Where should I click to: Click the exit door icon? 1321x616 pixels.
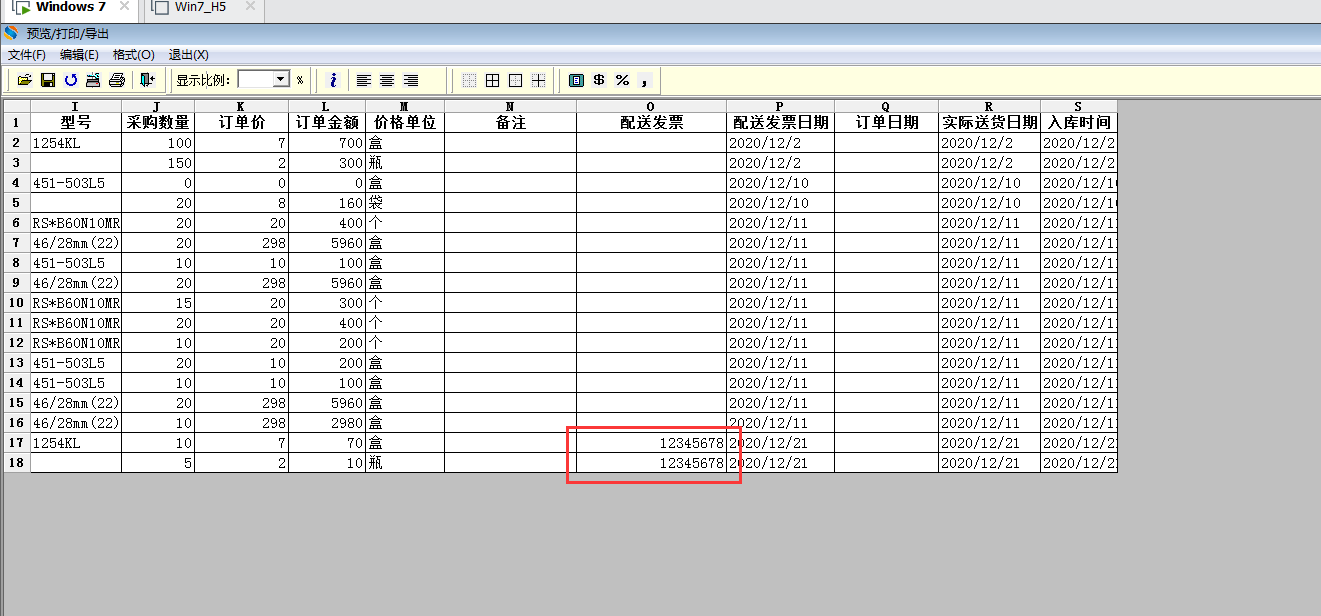coord(147,80)
